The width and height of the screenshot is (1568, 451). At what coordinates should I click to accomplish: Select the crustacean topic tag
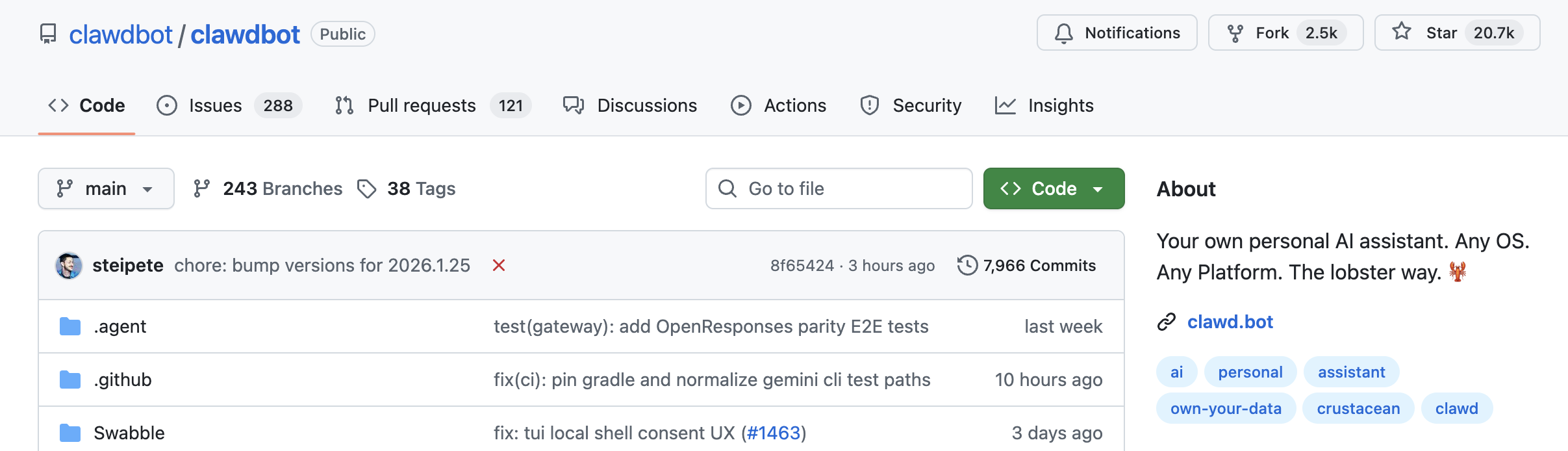(1358, 408)
